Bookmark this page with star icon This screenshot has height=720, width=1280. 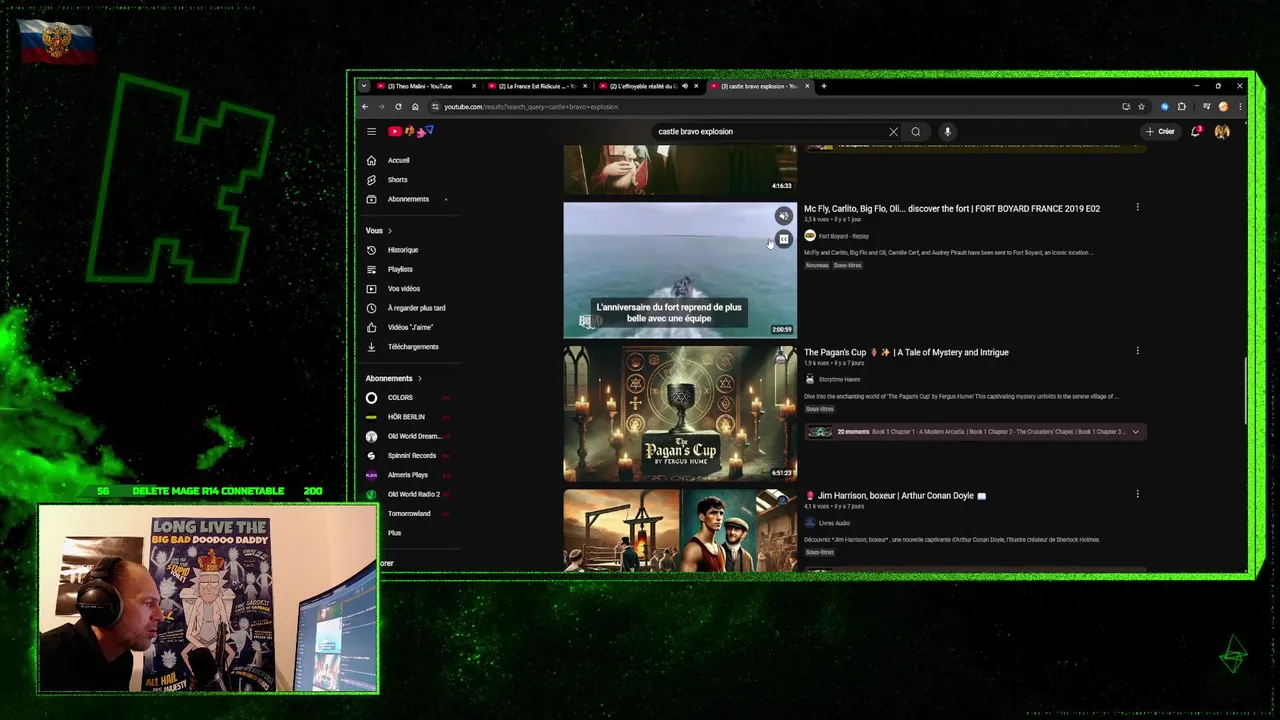click(x=1141, y=107)
